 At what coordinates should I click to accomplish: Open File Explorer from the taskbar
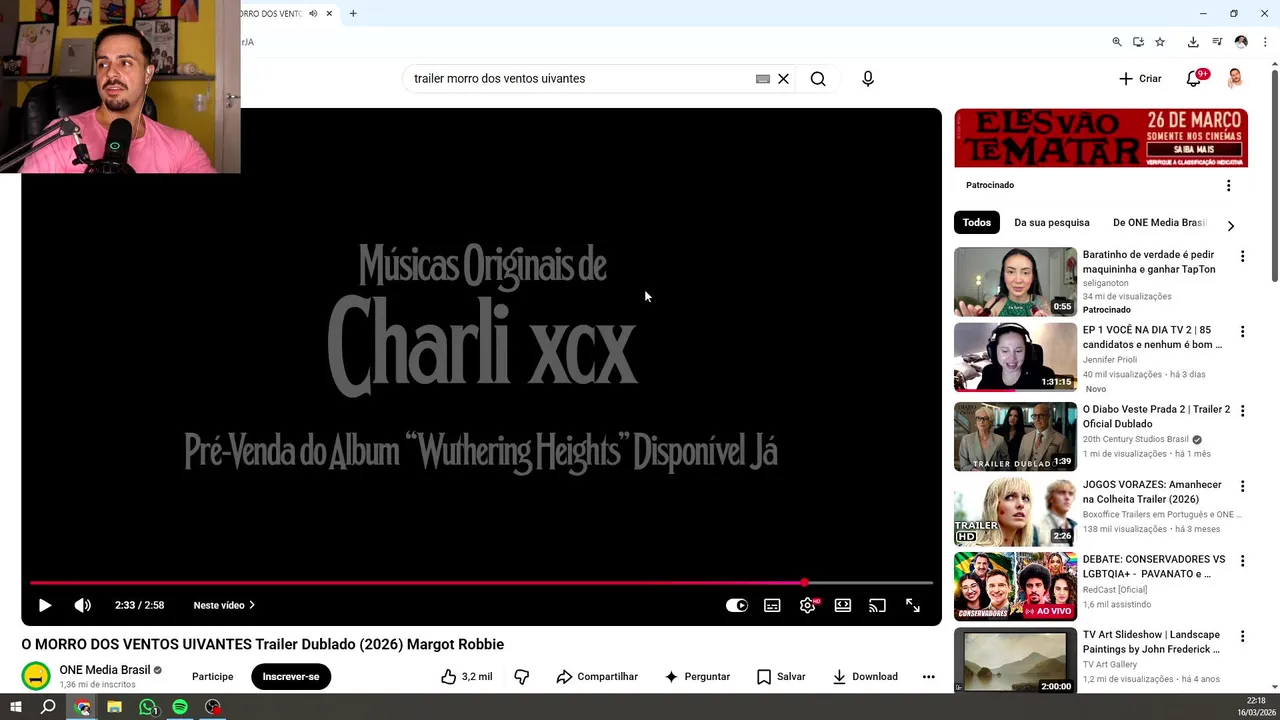[114, 707]
